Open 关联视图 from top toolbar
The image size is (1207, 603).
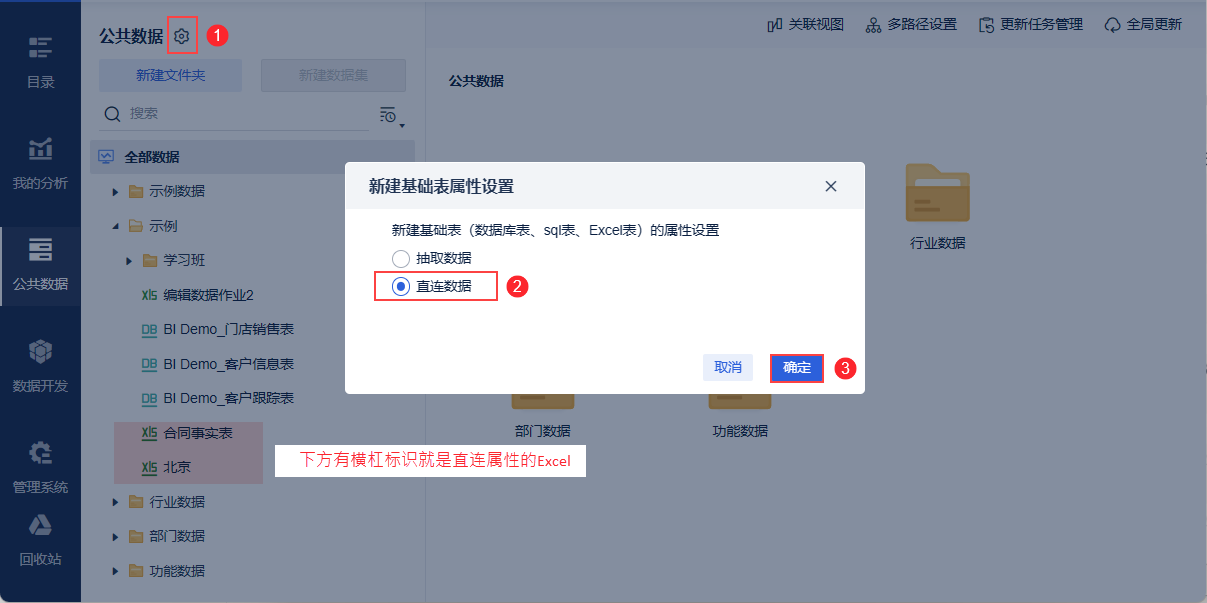[x=805, y=24]
